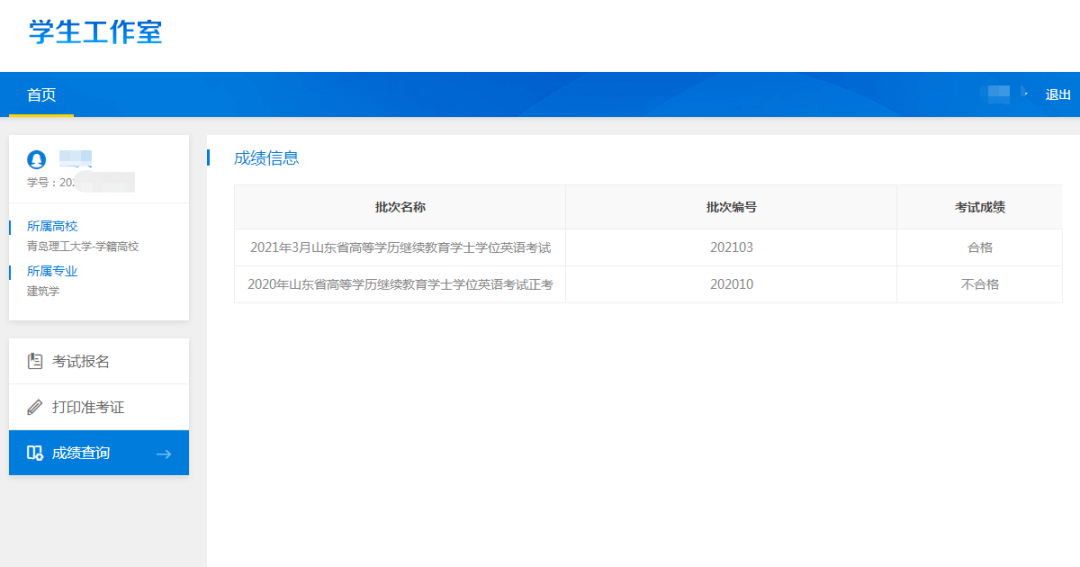Click the 打印准考证 pencil icon
1080x567 pixels.
(x=34, y=407)
